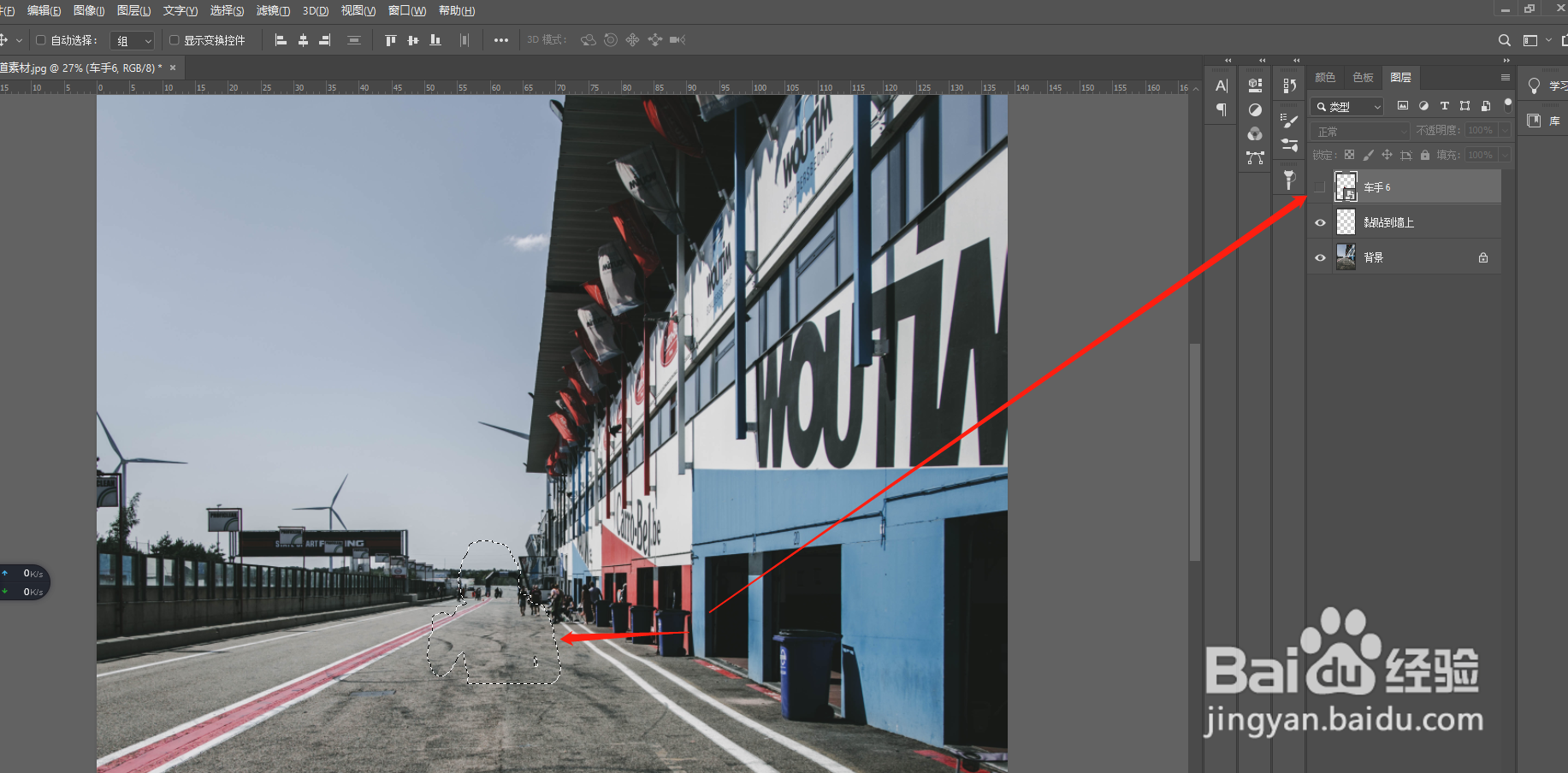The width and height of the screenshot is (1568, 773).
Task: Open Layers panel flyout menu
Action: [x=1506, y=77]
